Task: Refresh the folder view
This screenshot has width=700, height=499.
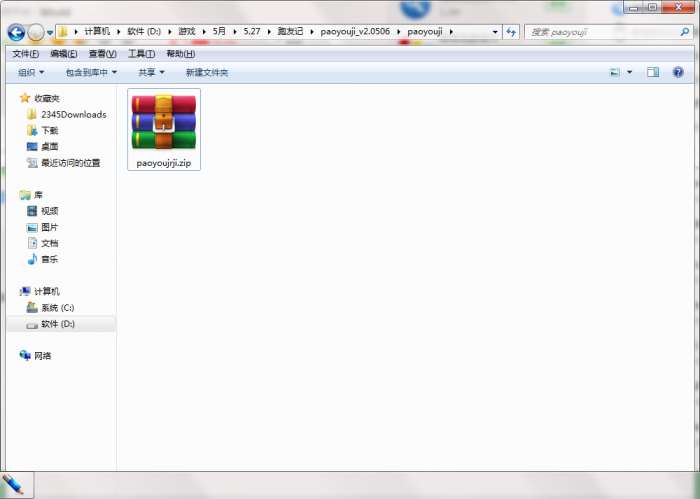Action: (511, 32)
